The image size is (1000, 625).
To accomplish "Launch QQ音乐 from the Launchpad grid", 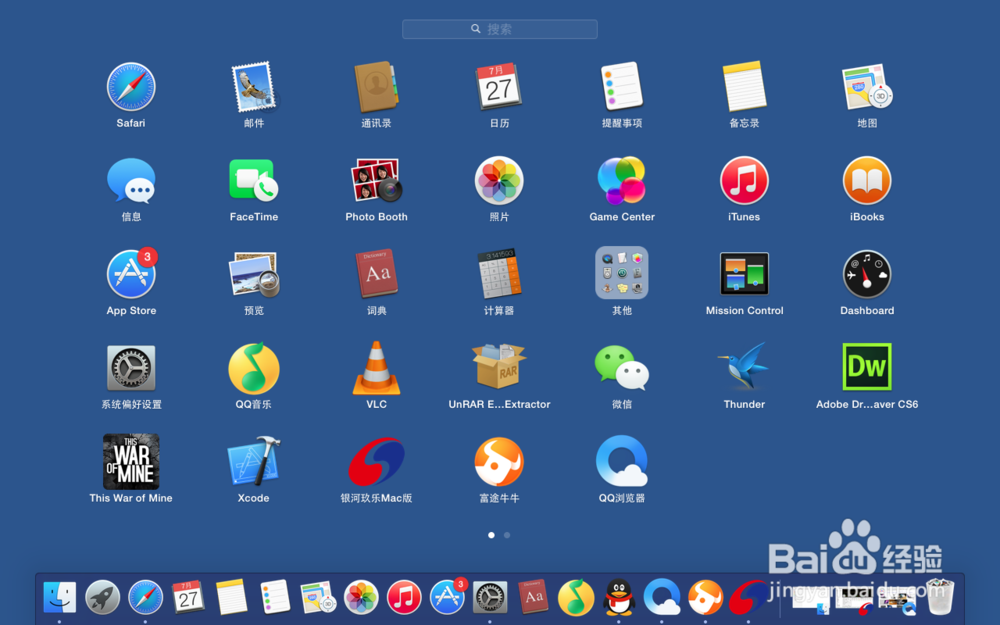I will [254, 368].
